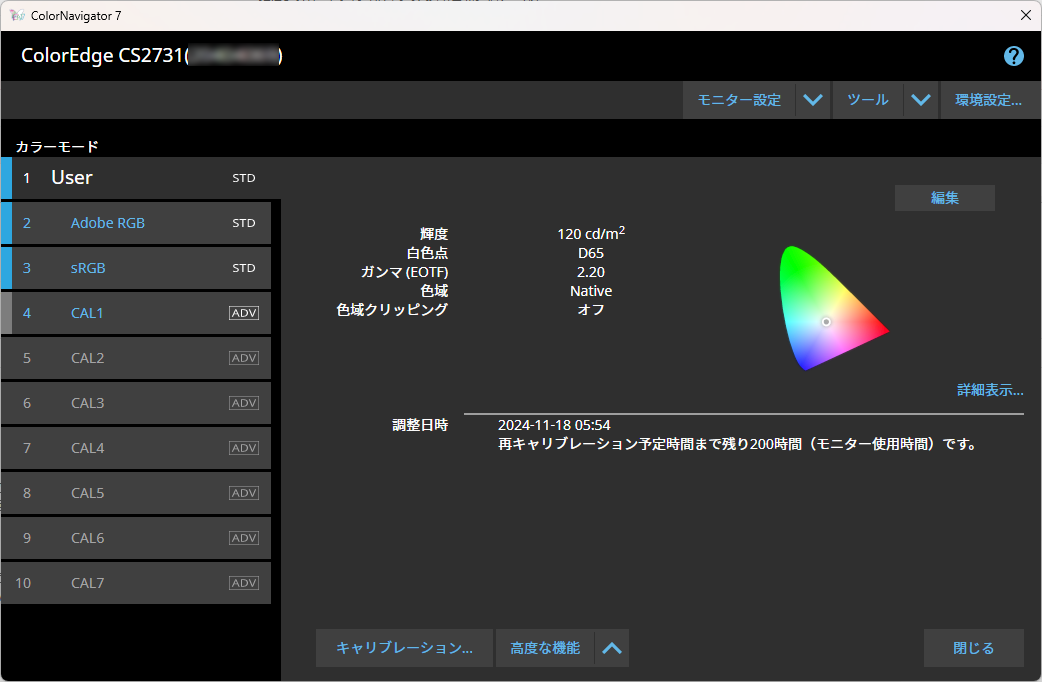Expand the モニター設定 dropdown arrow
The image size is (1042, 682).
[813, 100]
